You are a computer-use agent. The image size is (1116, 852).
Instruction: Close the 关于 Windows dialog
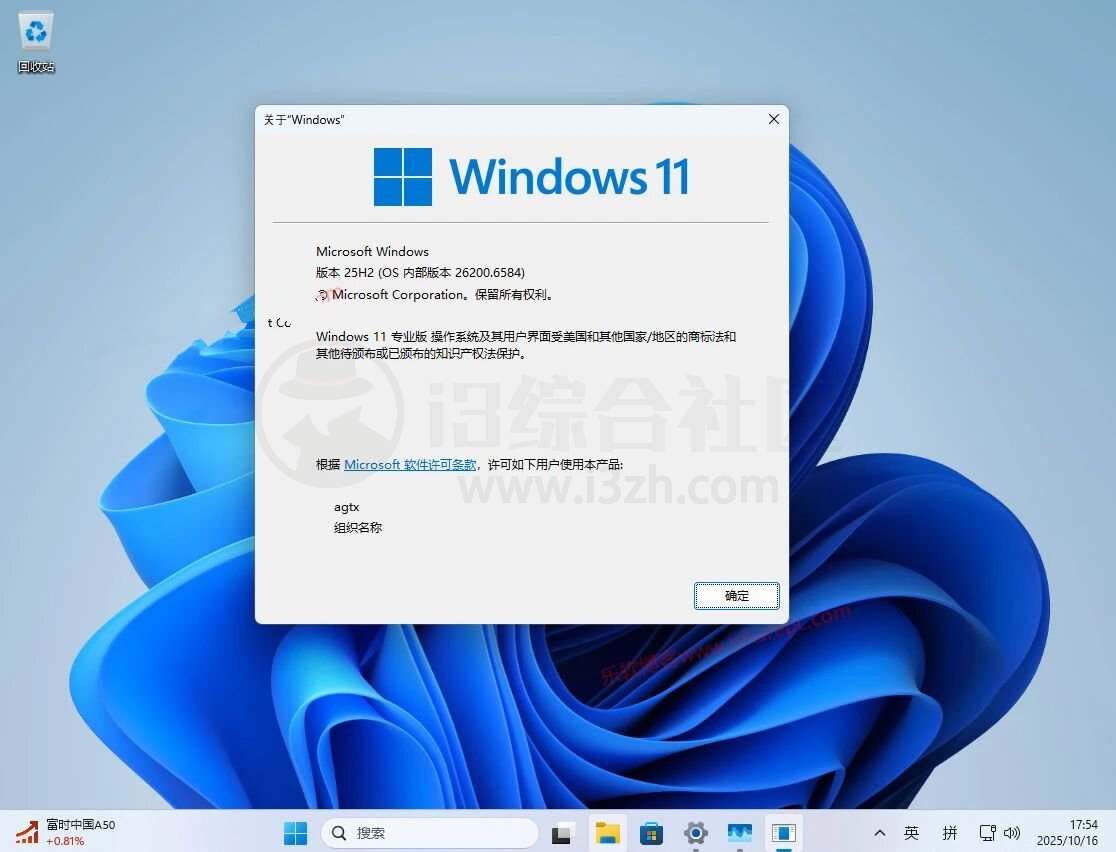(x=773, y=119)
